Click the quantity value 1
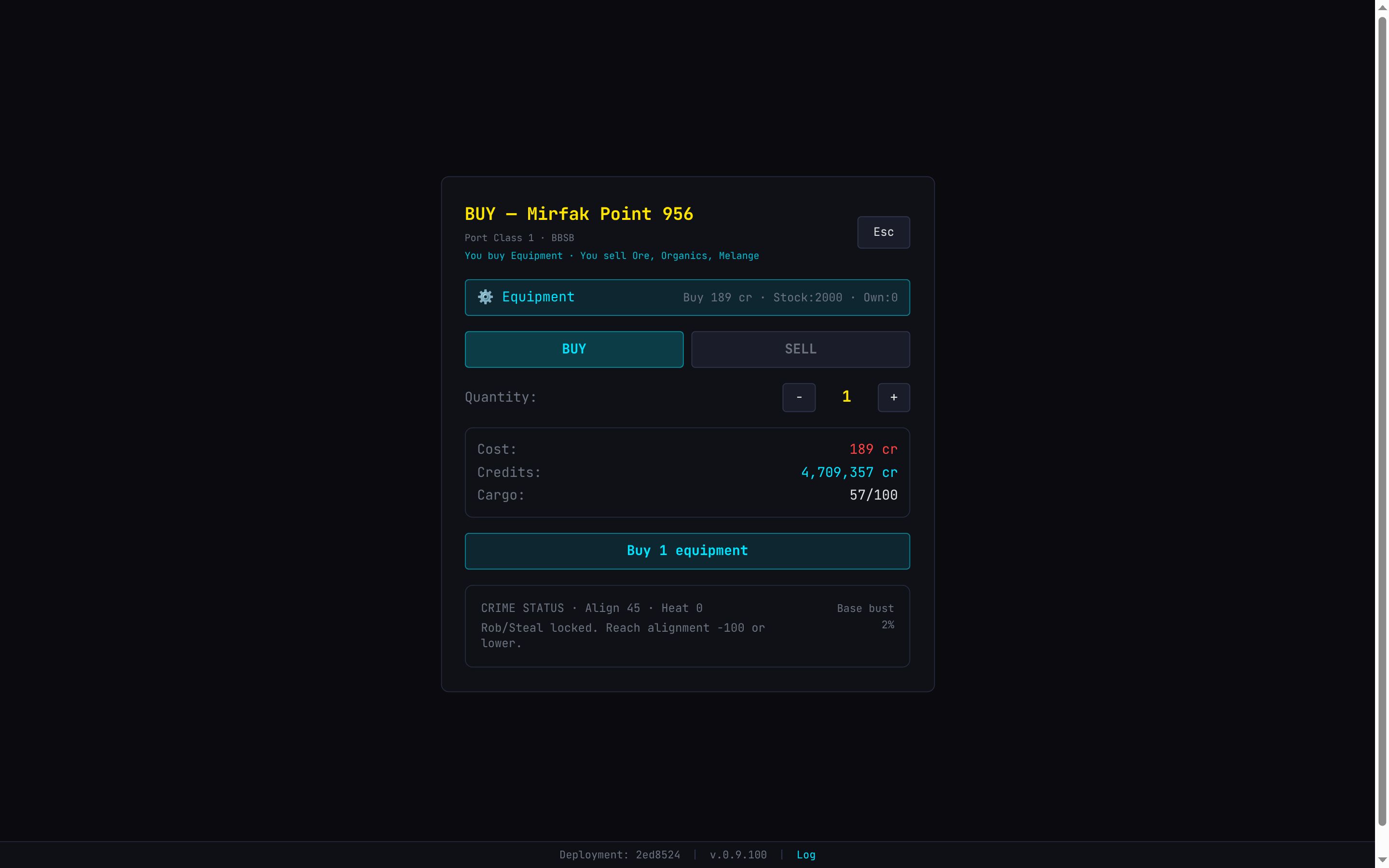This screenshot has width=1389, height=868. [x=846, y=397]
